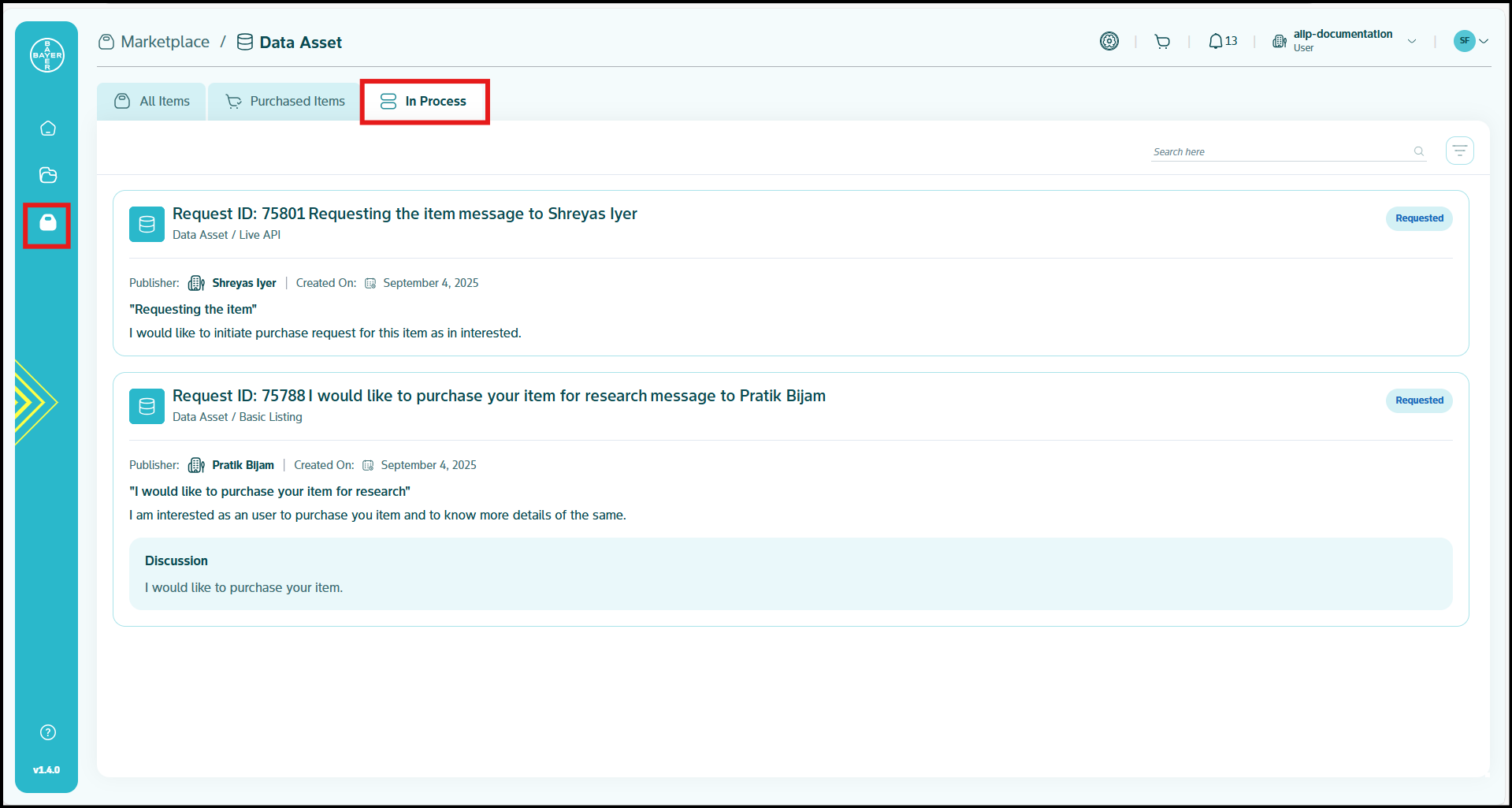
Task: Switch to the All Items tab
Action: point(152,102)
